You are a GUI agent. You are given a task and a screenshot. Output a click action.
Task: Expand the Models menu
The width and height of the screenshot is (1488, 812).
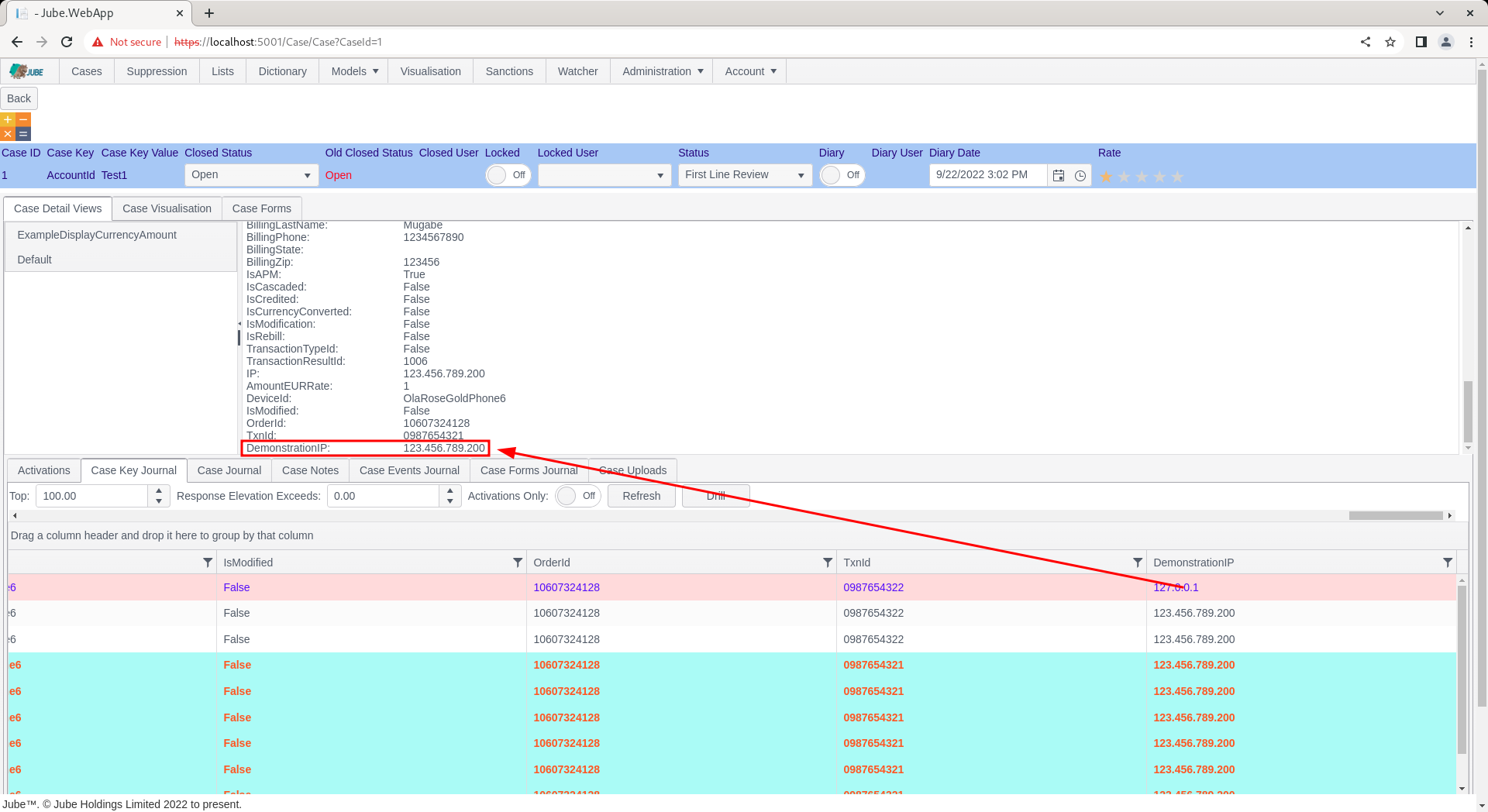click(354, 71)
